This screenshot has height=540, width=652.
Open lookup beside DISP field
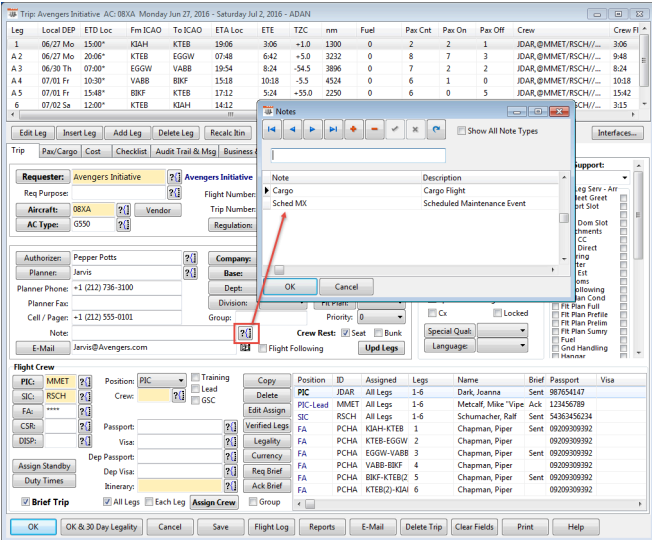(85, 441)
